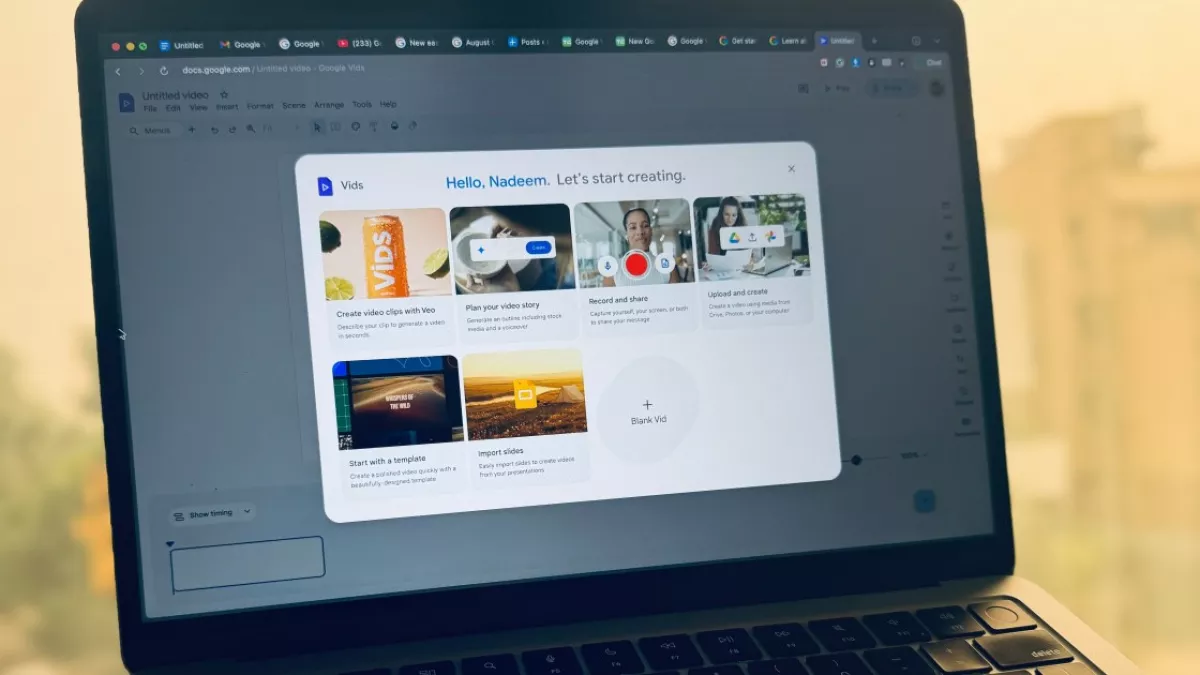
Task: Click the timeline zoom slider handle
Action: tap(856, 460)
